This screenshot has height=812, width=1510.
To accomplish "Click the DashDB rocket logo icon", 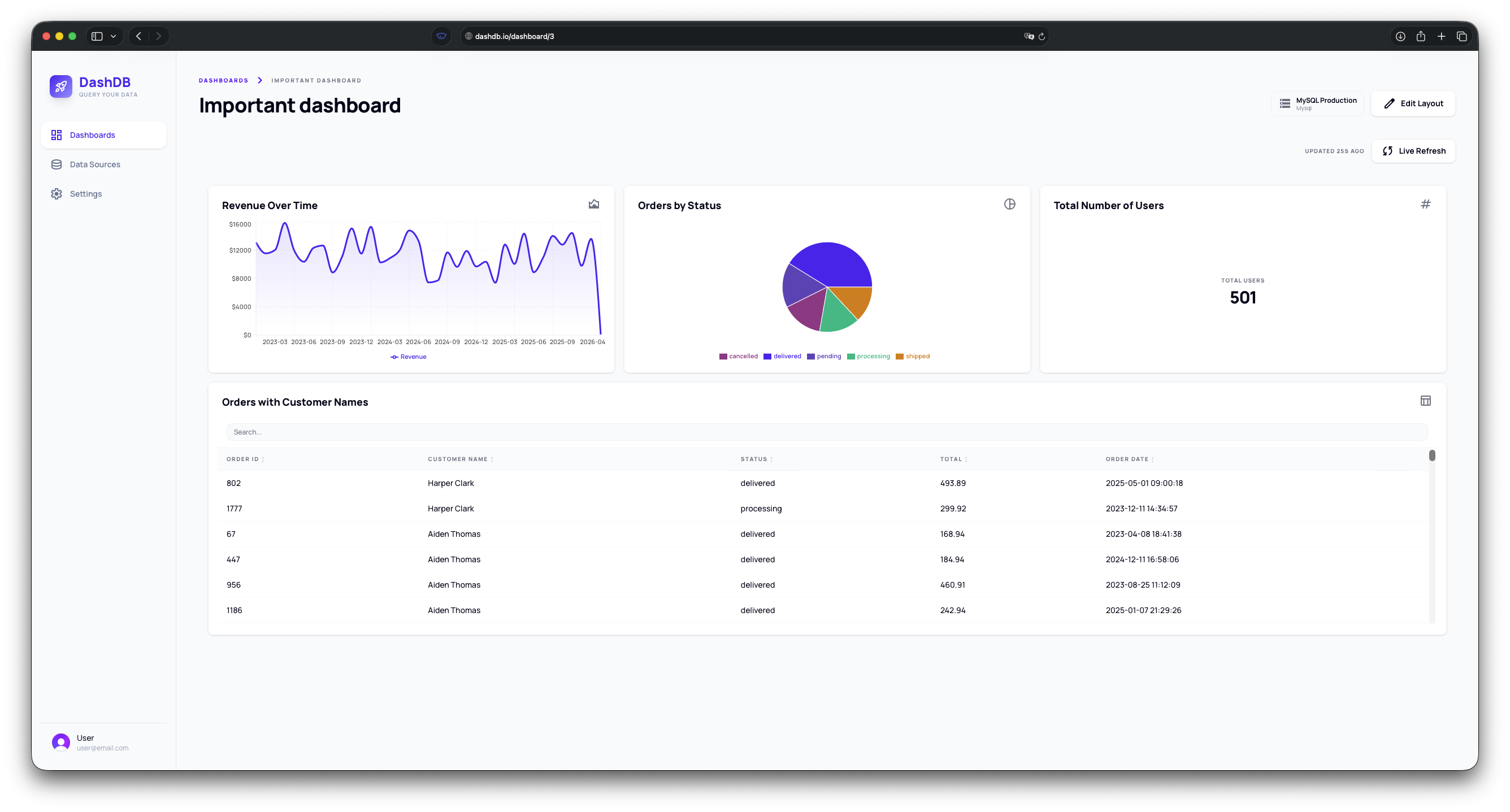I will 60,86.
